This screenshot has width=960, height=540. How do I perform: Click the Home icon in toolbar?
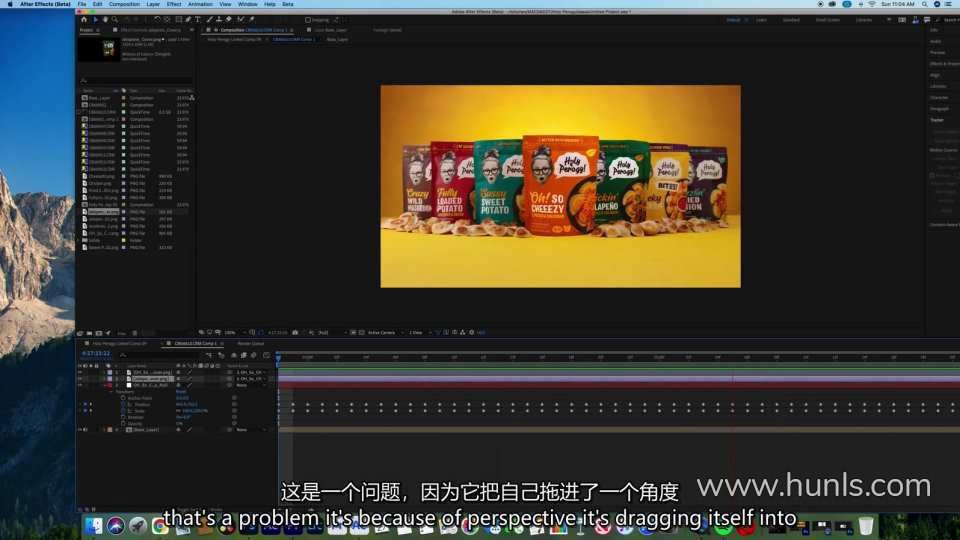coord(84,20)
